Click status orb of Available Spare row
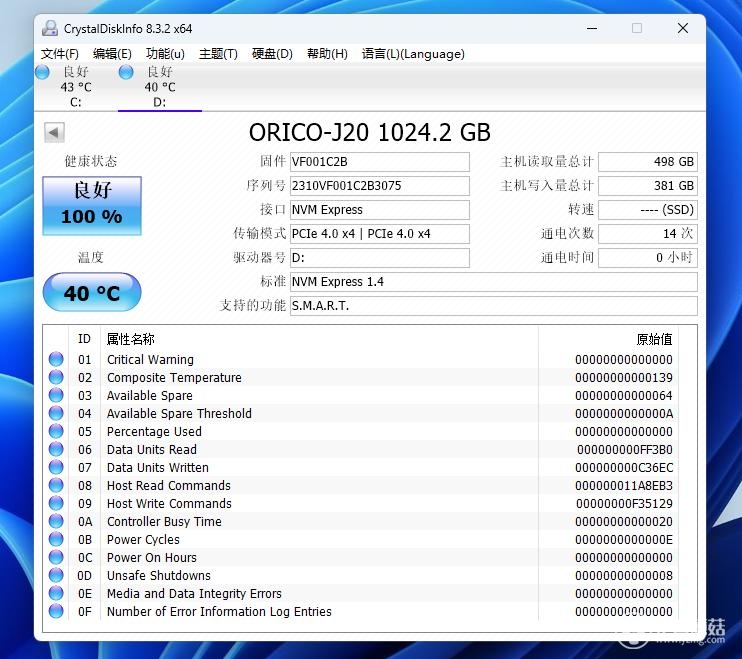742x659 pixels. tap(56, 395)
